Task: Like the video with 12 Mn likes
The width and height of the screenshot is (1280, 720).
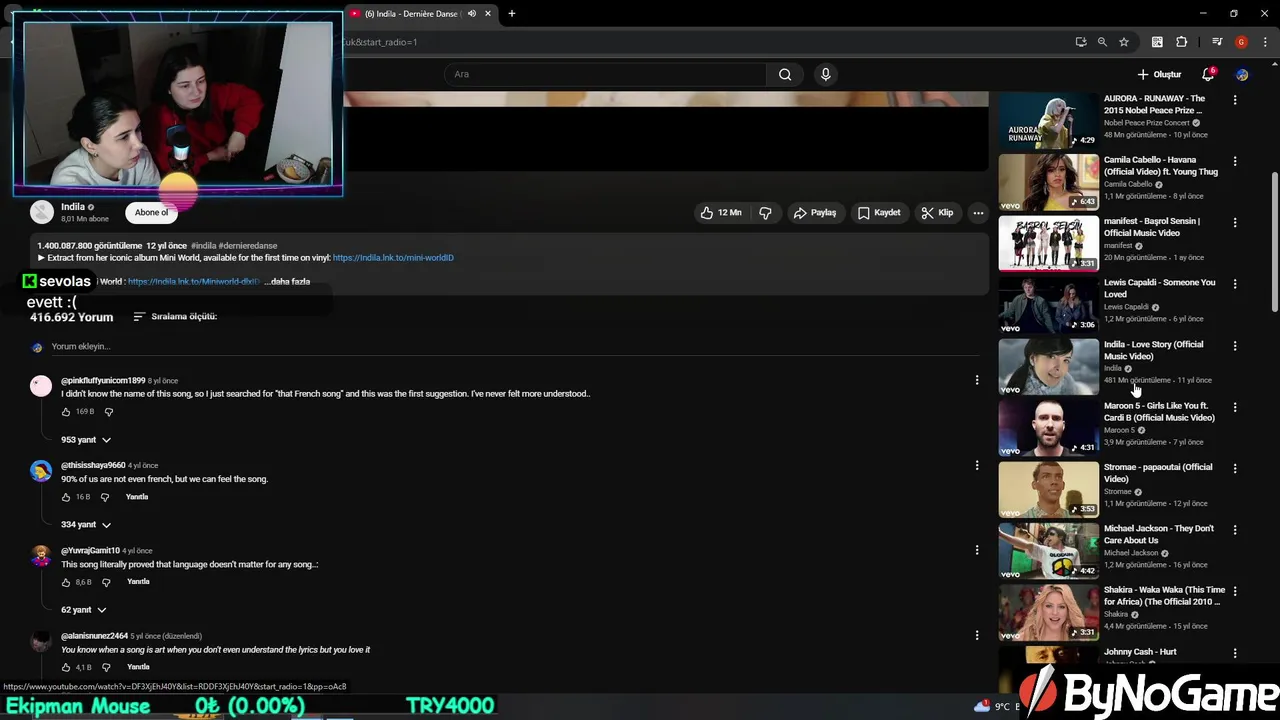Action: pos(720,212)
